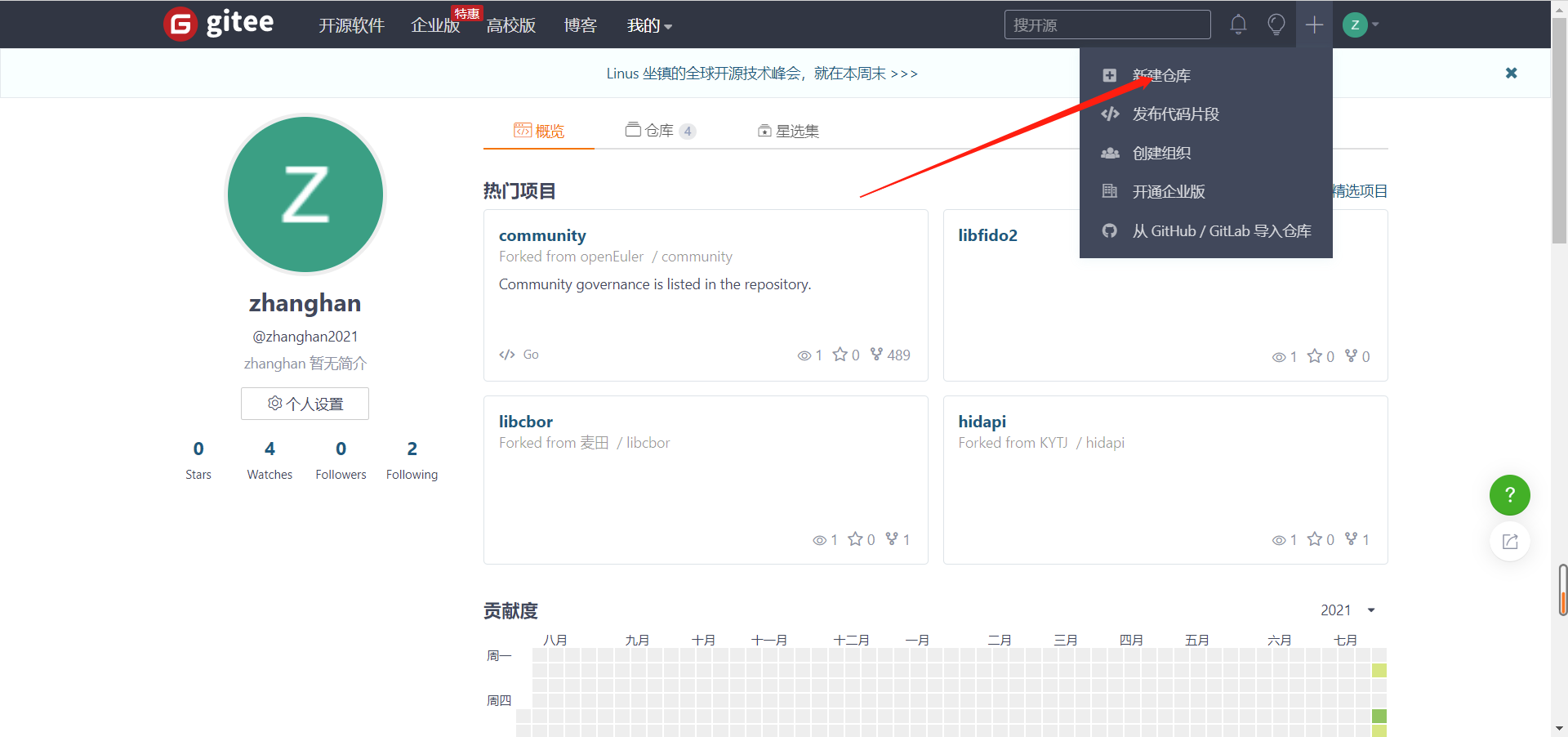Image resolution: width=1568 pixels, height=737 pixels.
Task: Select 创建组织 with the group icon
Action: coord(1160,153)
